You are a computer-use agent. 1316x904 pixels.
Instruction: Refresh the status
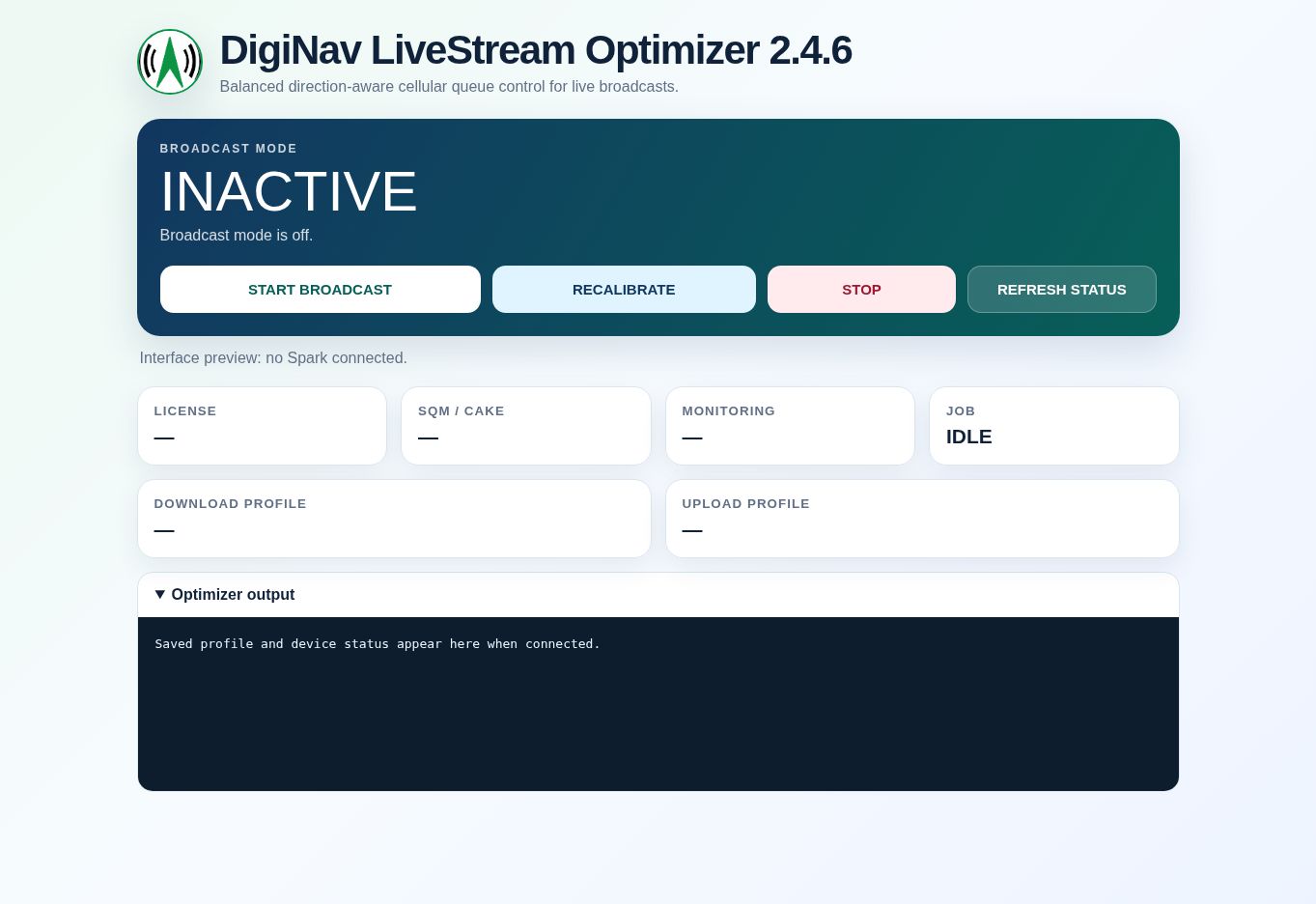pos(1062,290)
